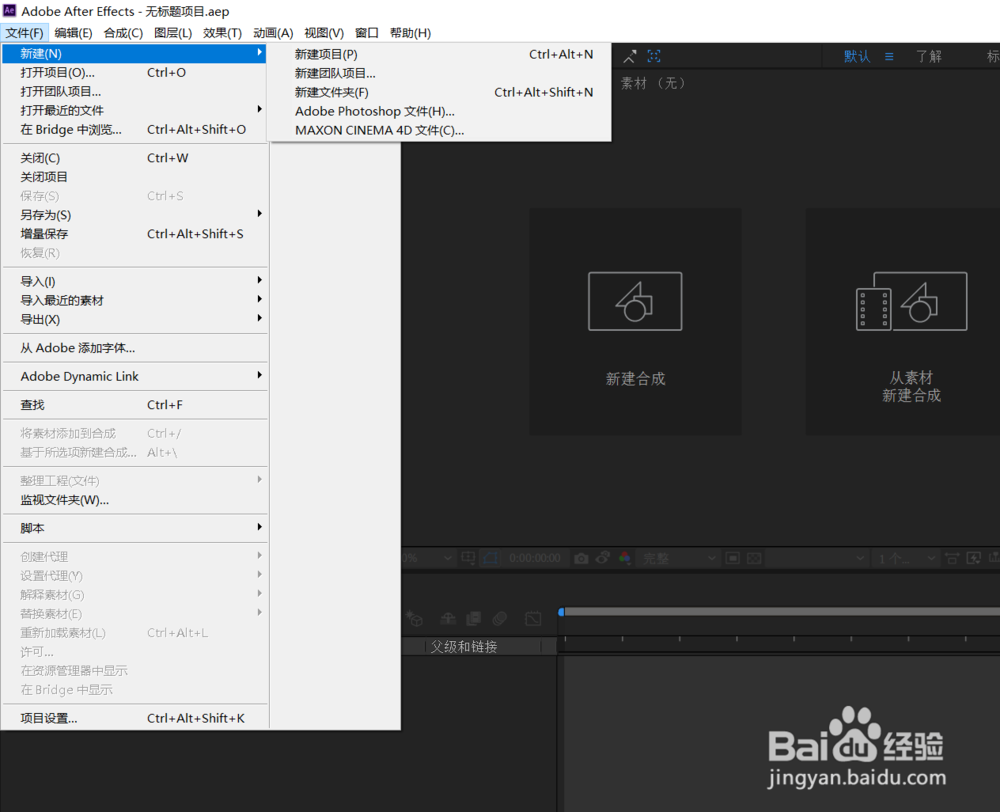This screenshot has height=812, width=1000.
Task: Toggle the transparency grid icon
Action: (754, 559)
